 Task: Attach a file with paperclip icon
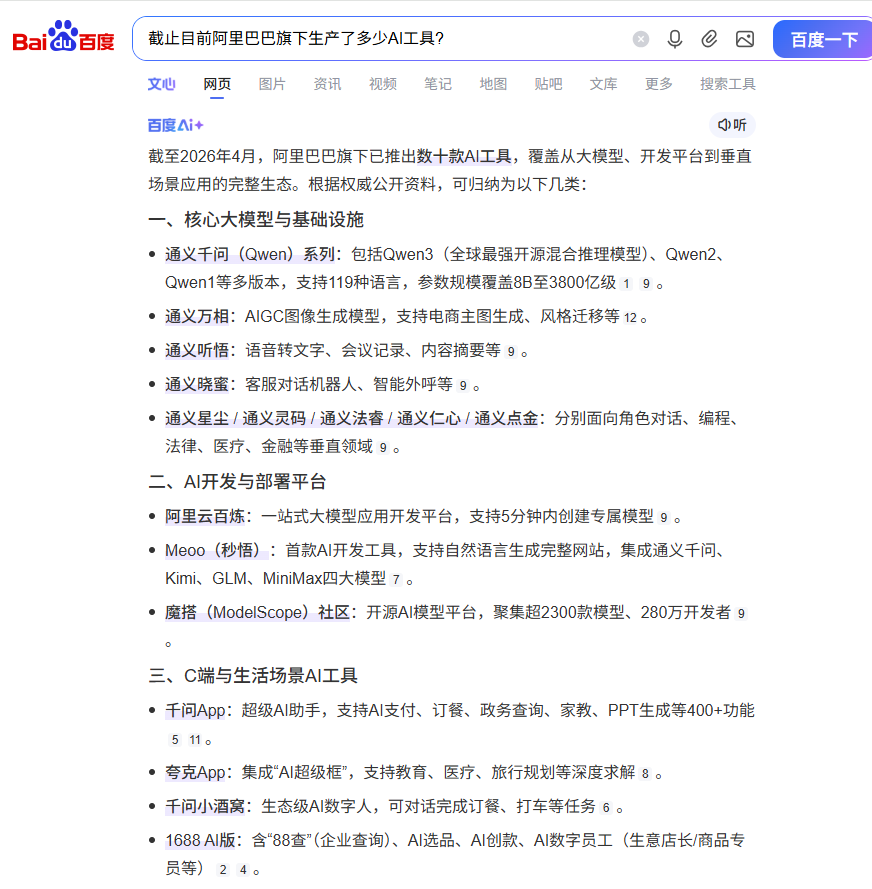(x=709, y=39)
